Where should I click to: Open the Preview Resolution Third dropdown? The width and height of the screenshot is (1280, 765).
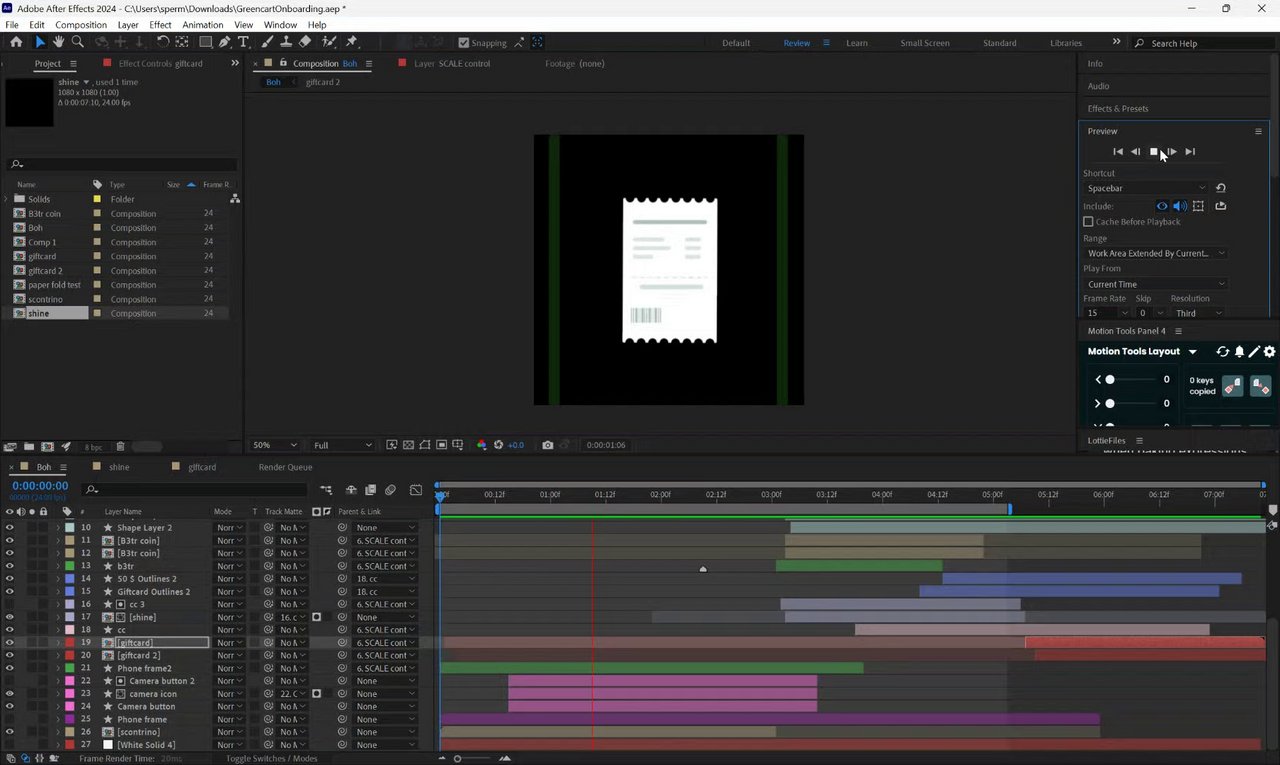[1198, 313]
